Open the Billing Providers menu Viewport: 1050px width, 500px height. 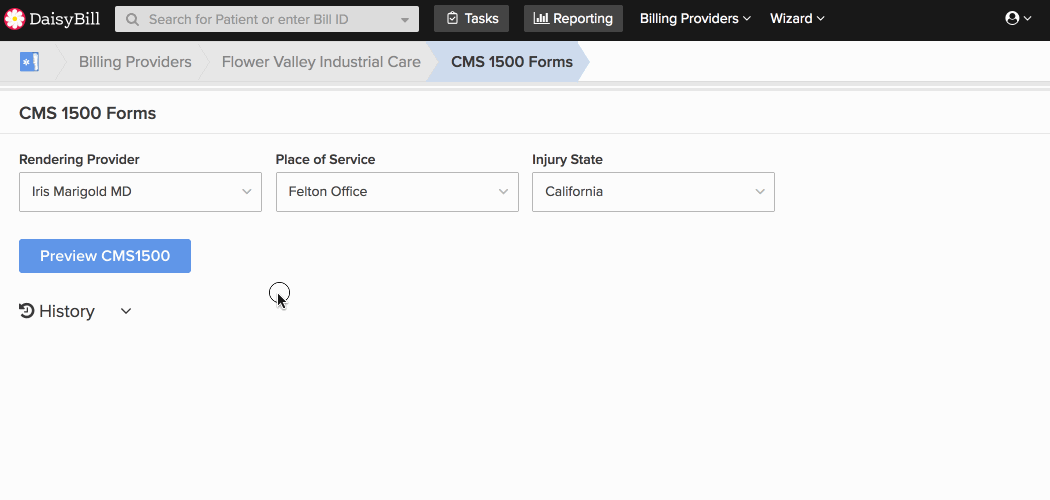coord(695,19)
